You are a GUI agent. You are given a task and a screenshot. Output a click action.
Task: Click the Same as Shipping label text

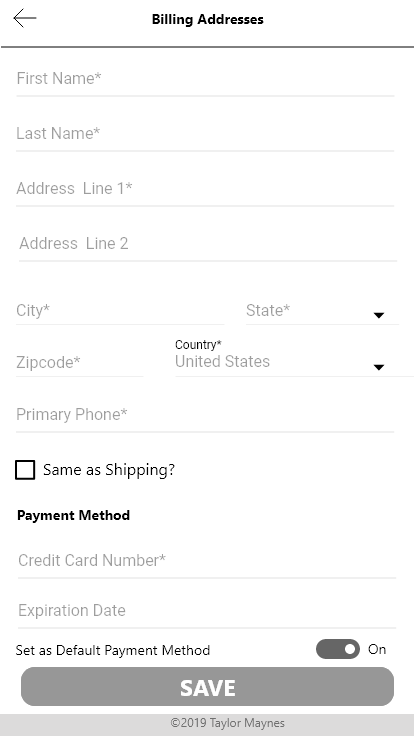(109, 470)
